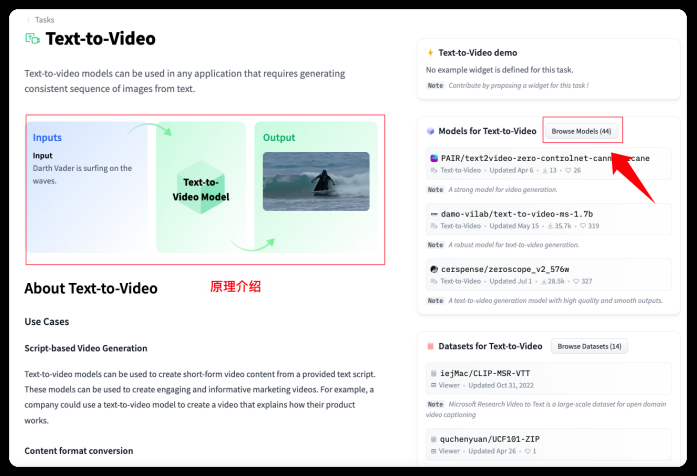Open damo-vilab/text-to-video-ms-1.7b model

(548, 219)
